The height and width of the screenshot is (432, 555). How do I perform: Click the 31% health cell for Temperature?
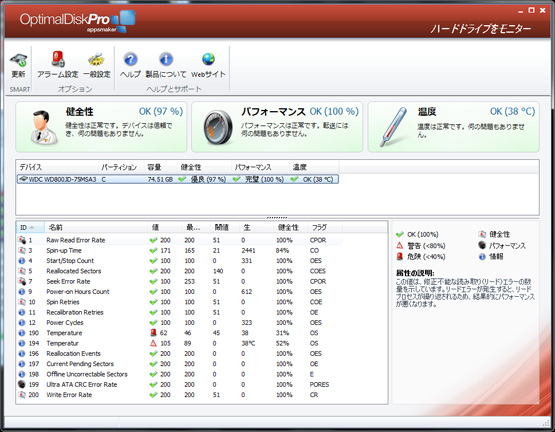point(282,333)
